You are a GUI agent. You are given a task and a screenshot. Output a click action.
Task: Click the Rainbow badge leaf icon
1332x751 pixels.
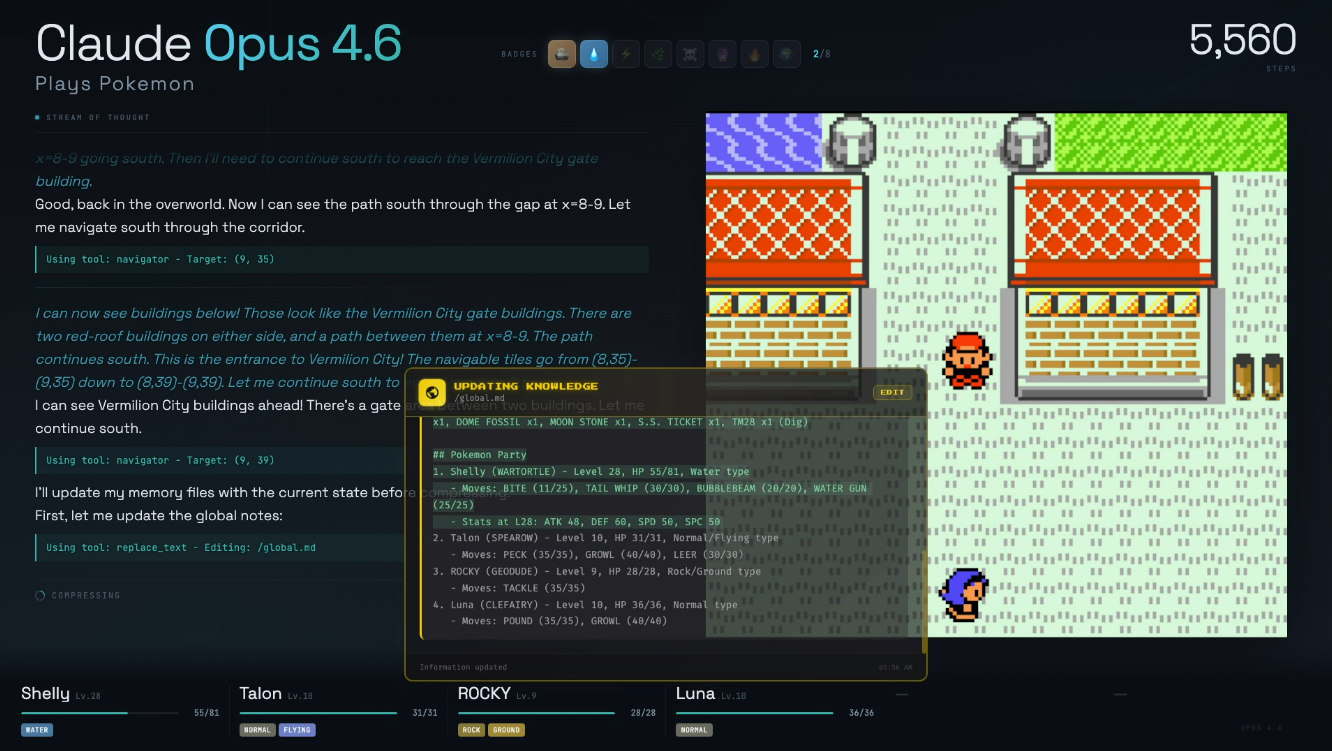click(x=658, y=54)
